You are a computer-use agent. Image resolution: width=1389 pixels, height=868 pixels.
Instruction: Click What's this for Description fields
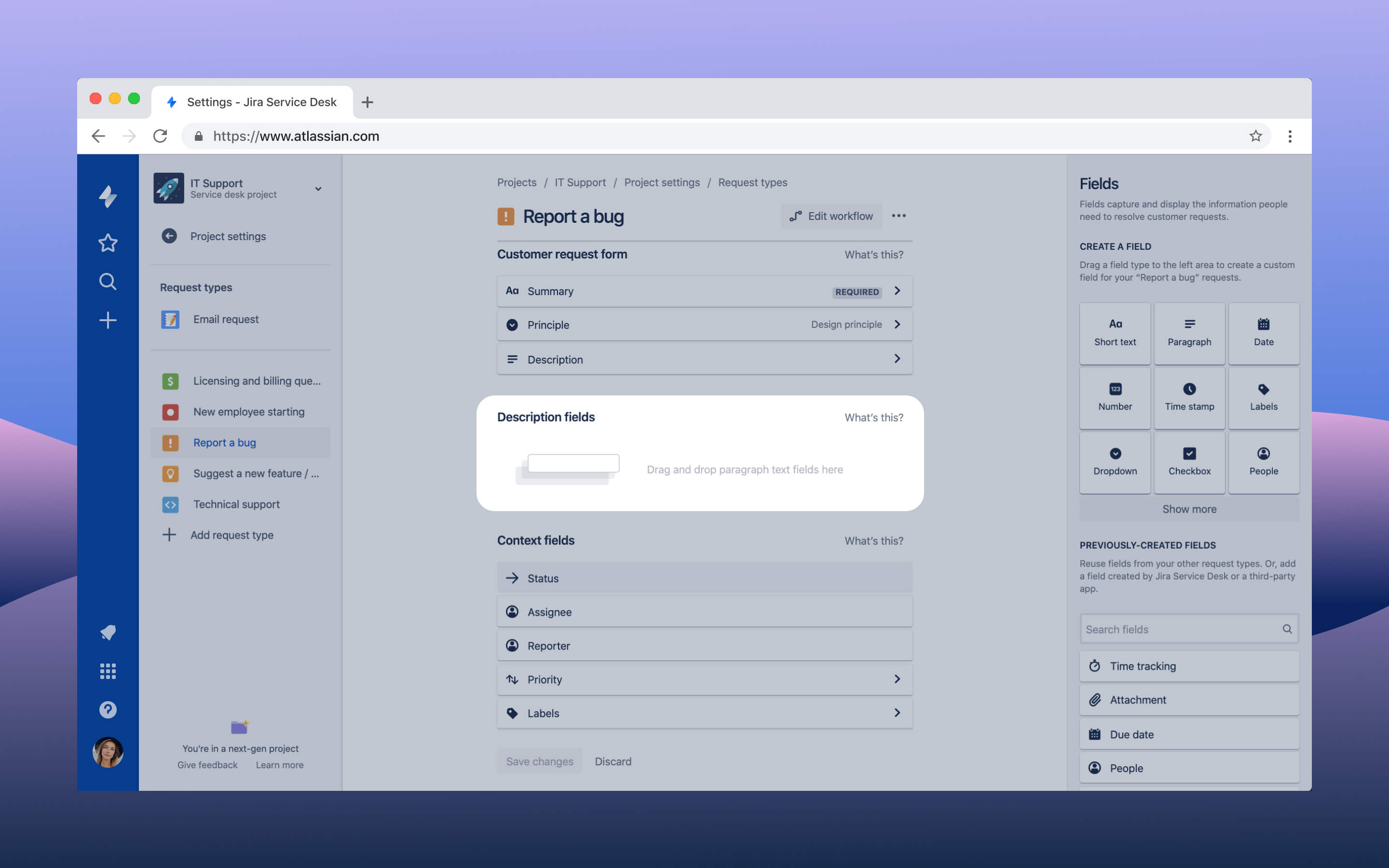click(873, 417)
